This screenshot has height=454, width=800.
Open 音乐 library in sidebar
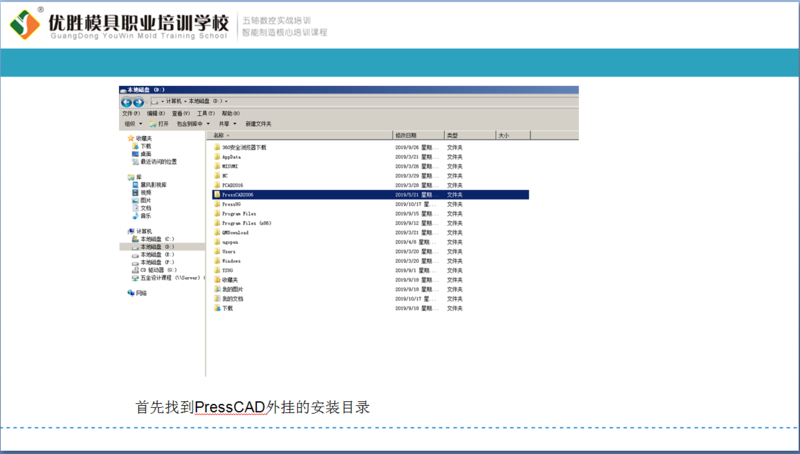(141, 216)
